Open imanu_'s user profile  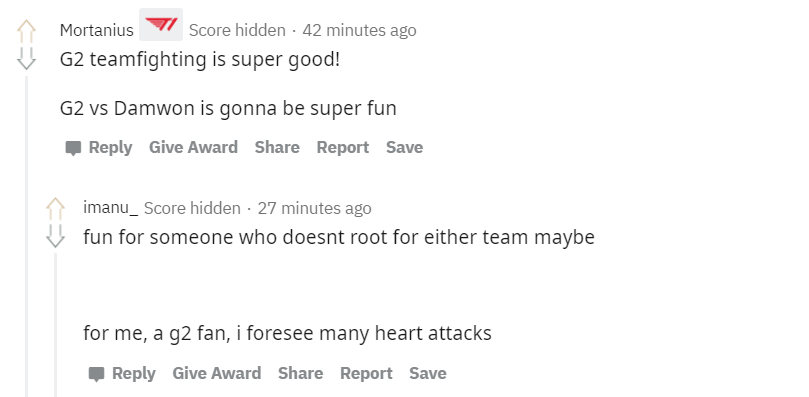tap(110, 208)
